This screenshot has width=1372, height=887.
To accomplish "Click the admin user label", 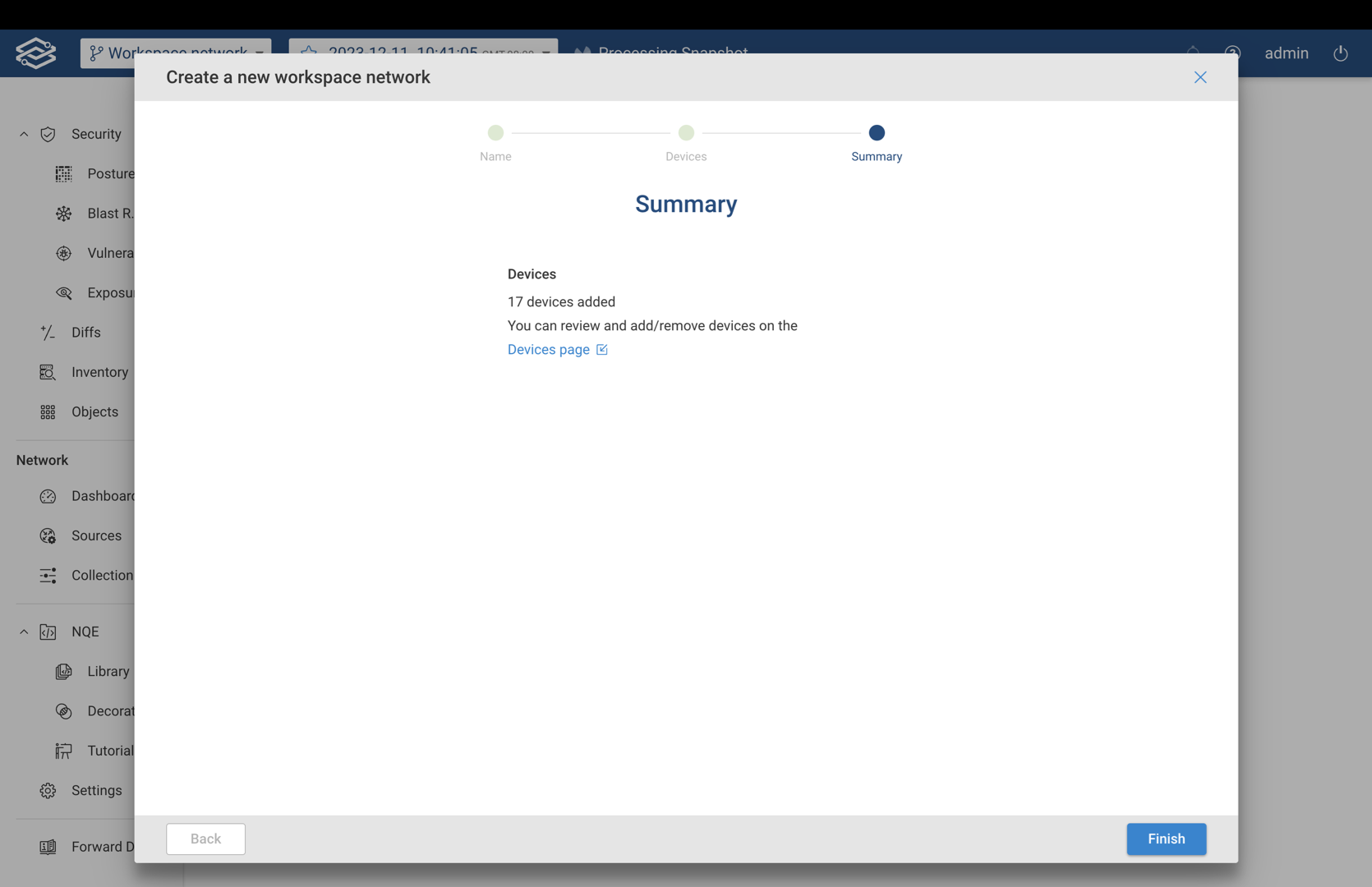I will tap(1286, 53).
